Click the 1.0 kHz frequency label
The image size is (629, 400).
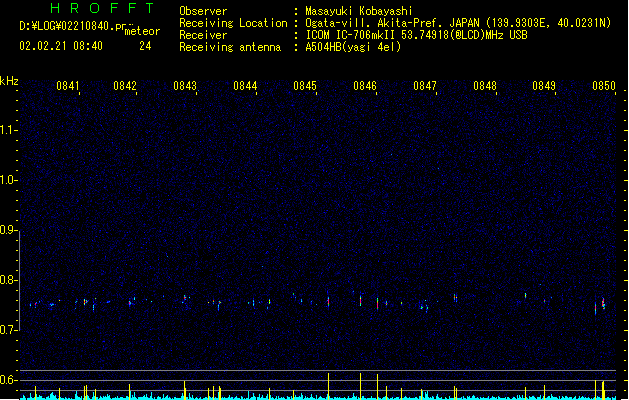[8, 180]
